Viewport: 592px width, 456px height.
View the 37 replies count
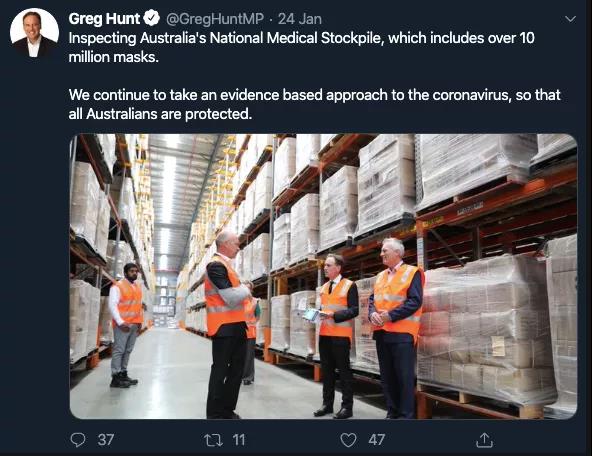click(x=106, y=440)
